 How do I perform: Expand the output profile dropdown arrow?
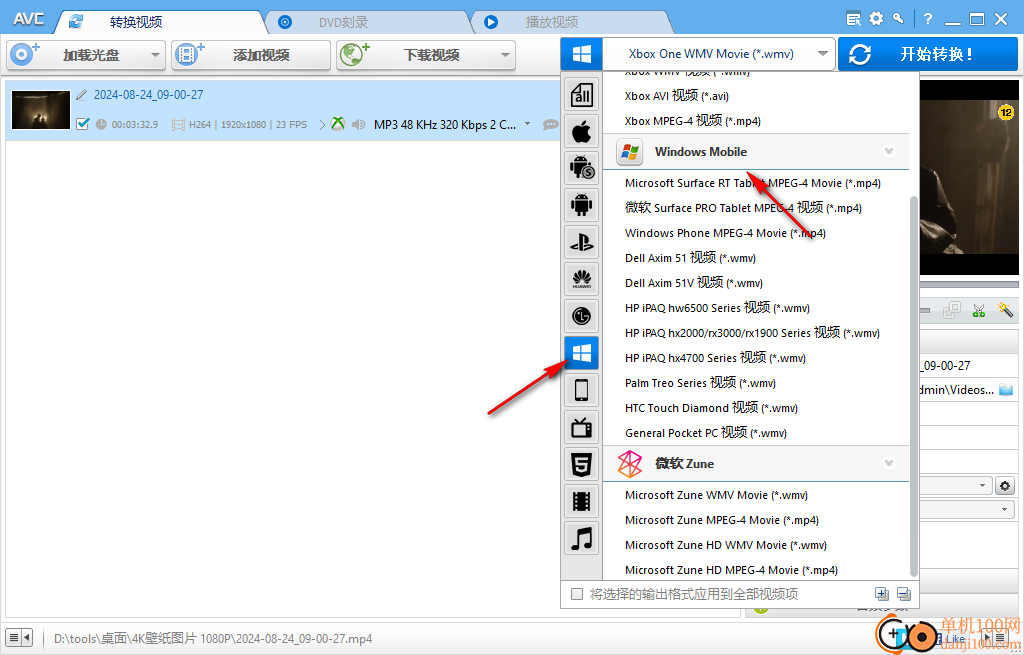(823, 54)
